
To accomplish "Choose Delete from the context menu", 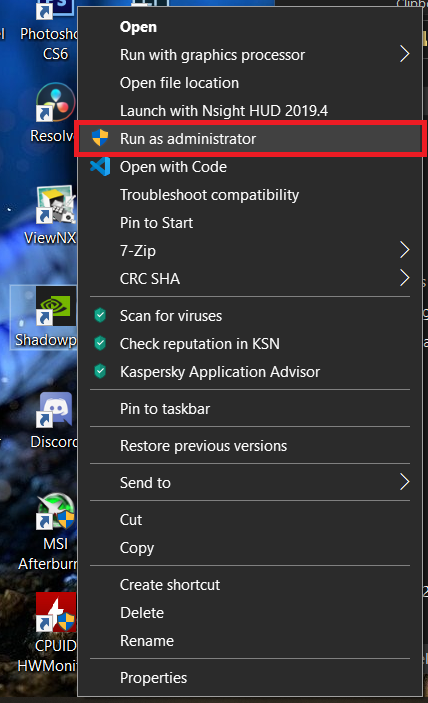I will (x=250, y=613).
